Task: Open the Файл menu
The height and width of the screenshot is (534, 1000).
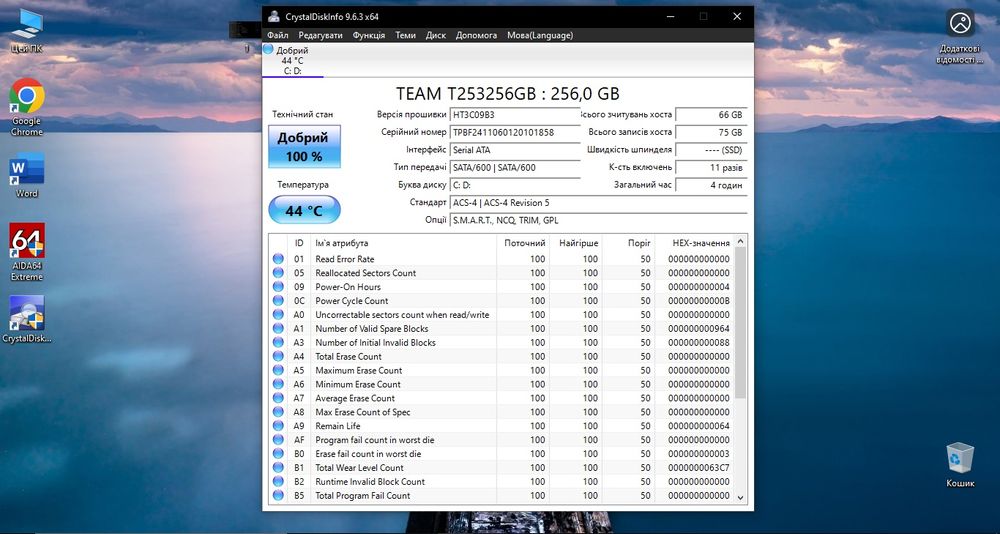Action: [x=277, y=35]
